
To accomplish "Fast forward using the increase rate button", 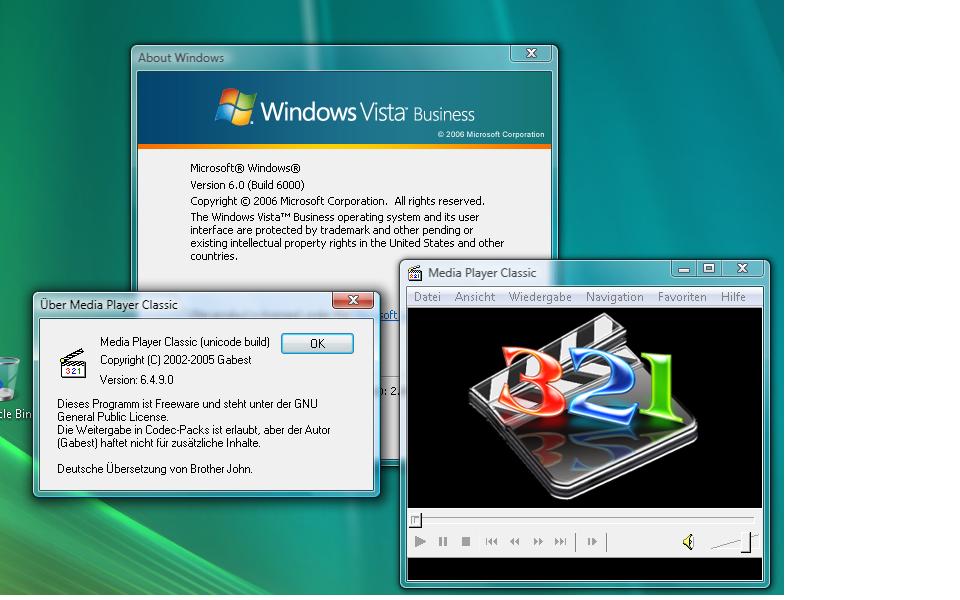I will (x=538, y=542).
